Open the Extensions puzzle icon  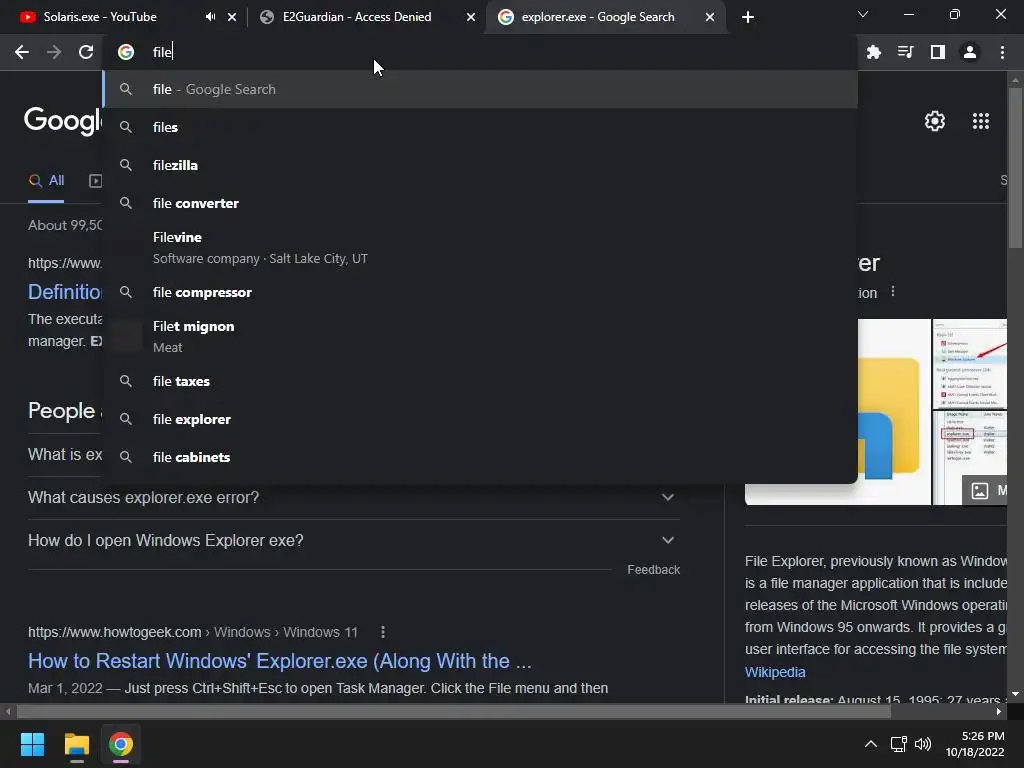tap(873, 52)
